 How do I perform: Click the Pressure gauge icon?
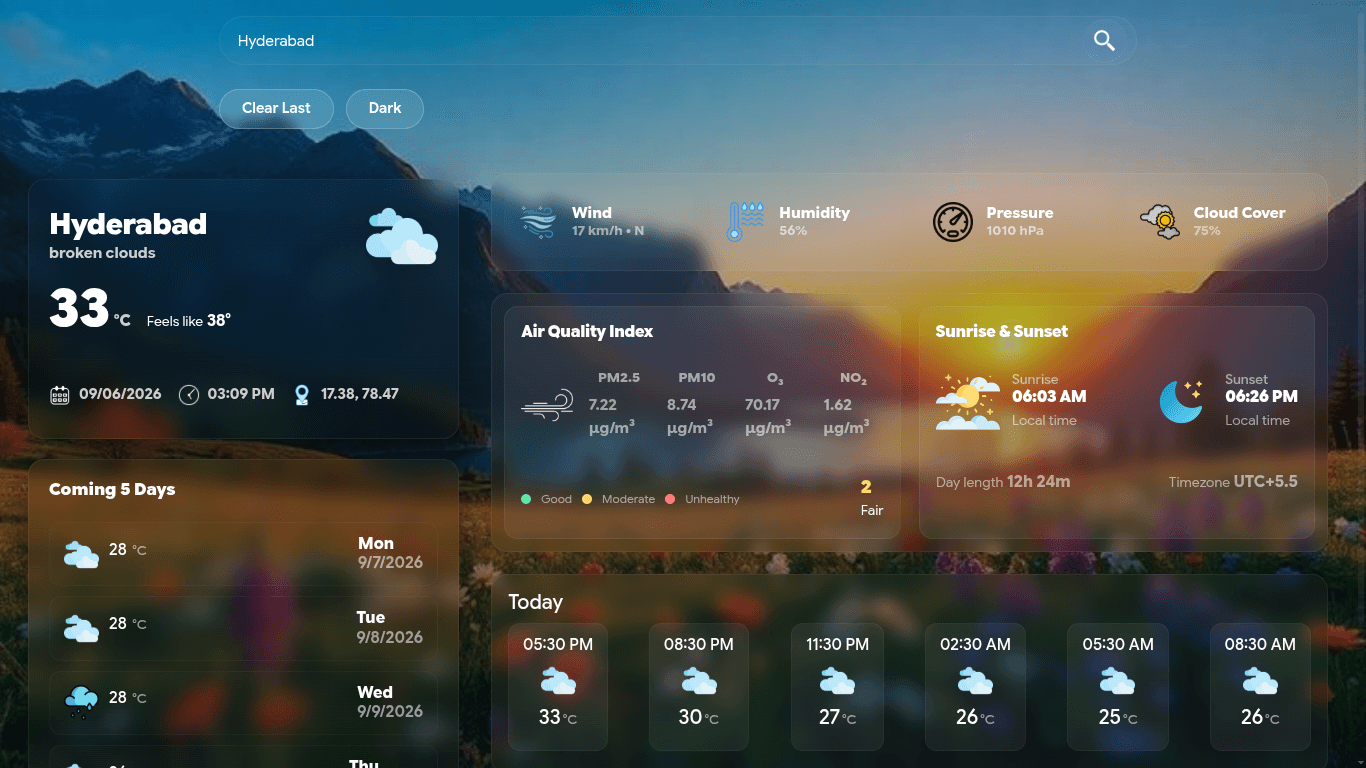click(x=953, y=222)
